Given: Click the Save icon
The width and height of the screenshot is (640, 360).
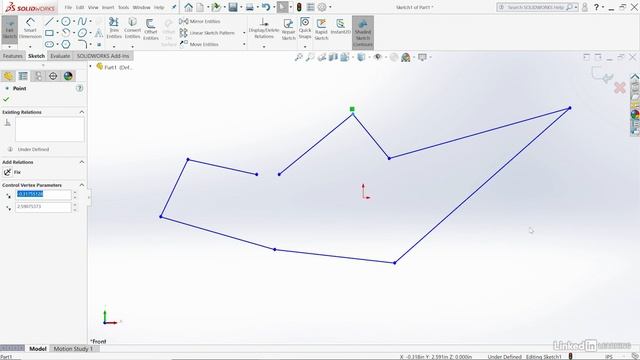Looking at the screenshot, I should tap(233, 7).
